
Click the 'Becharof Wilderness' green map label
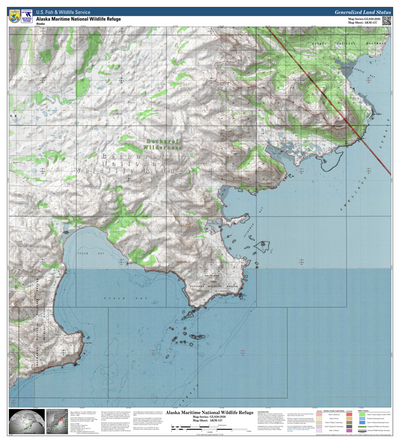pos(163,144)
